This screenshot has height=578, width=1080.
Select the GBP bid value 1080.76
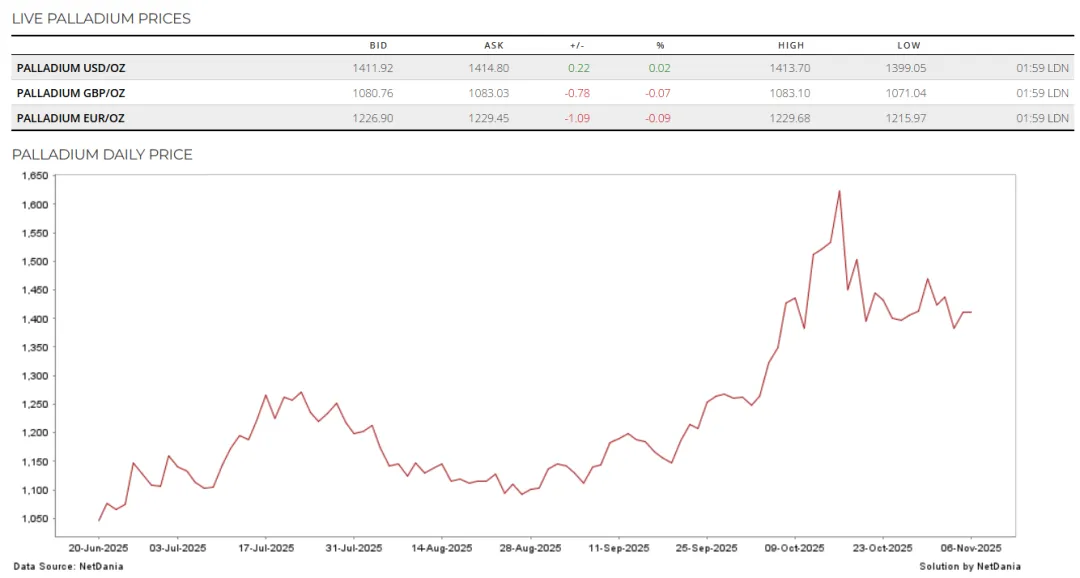tap(373, 93)
